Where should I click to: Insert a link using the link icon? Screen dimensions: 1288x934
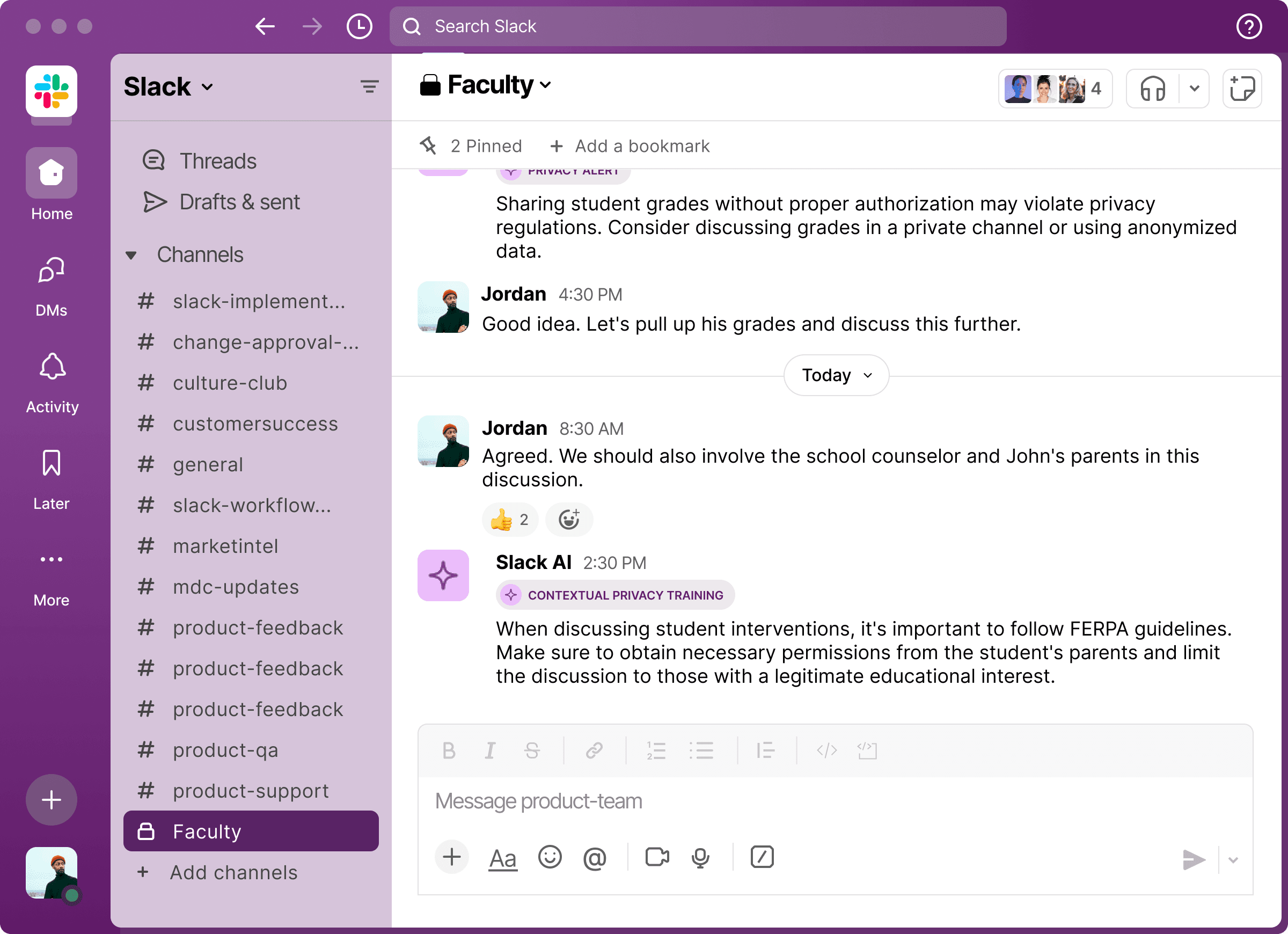(594, 750)
